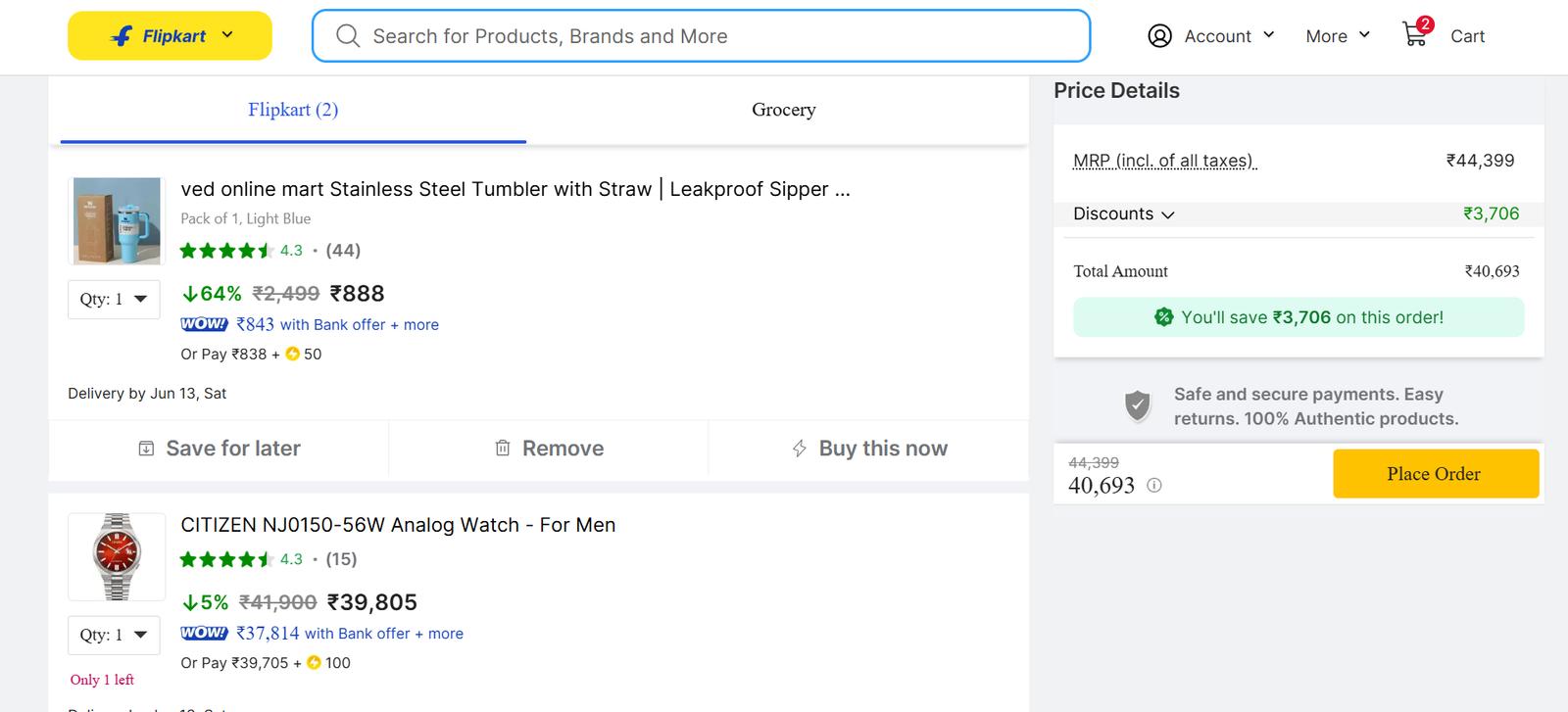Click the 'You'll save ₹3,706' banner
This screenshot has width=1568, height=712.
1298,317
